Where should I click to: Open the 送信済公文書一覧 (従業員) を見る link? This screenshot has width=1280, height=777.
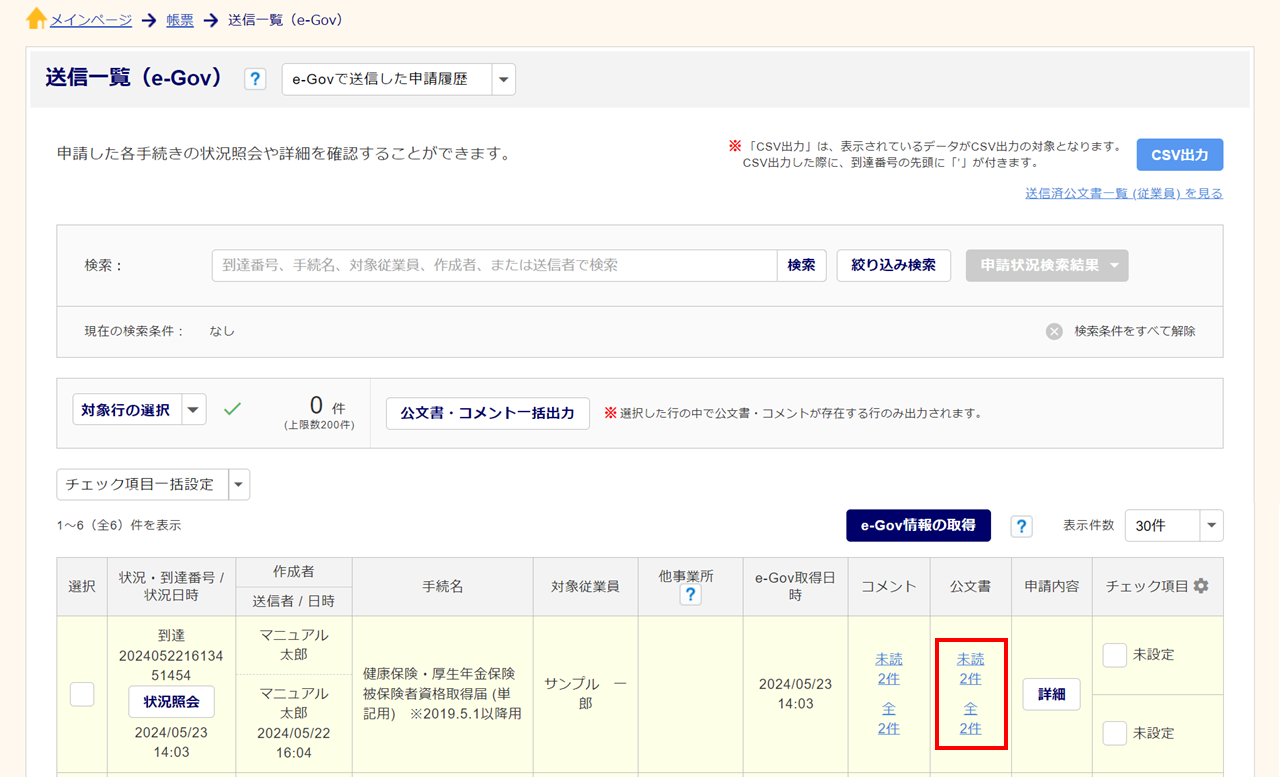(x=1123, y=193)
